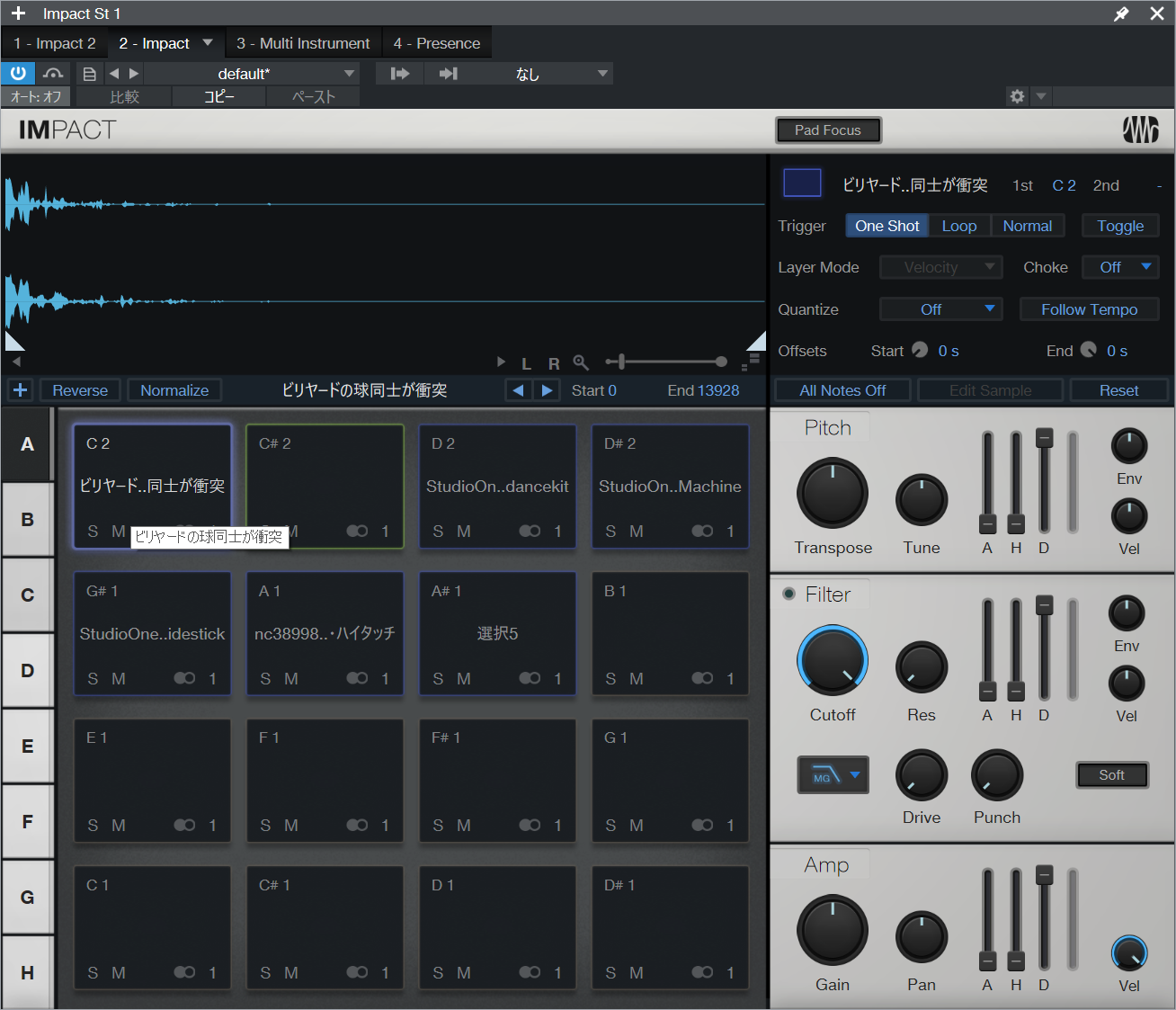Click the Reset button
The height and width of the screenshot is (1010, 1176).
1118,390
